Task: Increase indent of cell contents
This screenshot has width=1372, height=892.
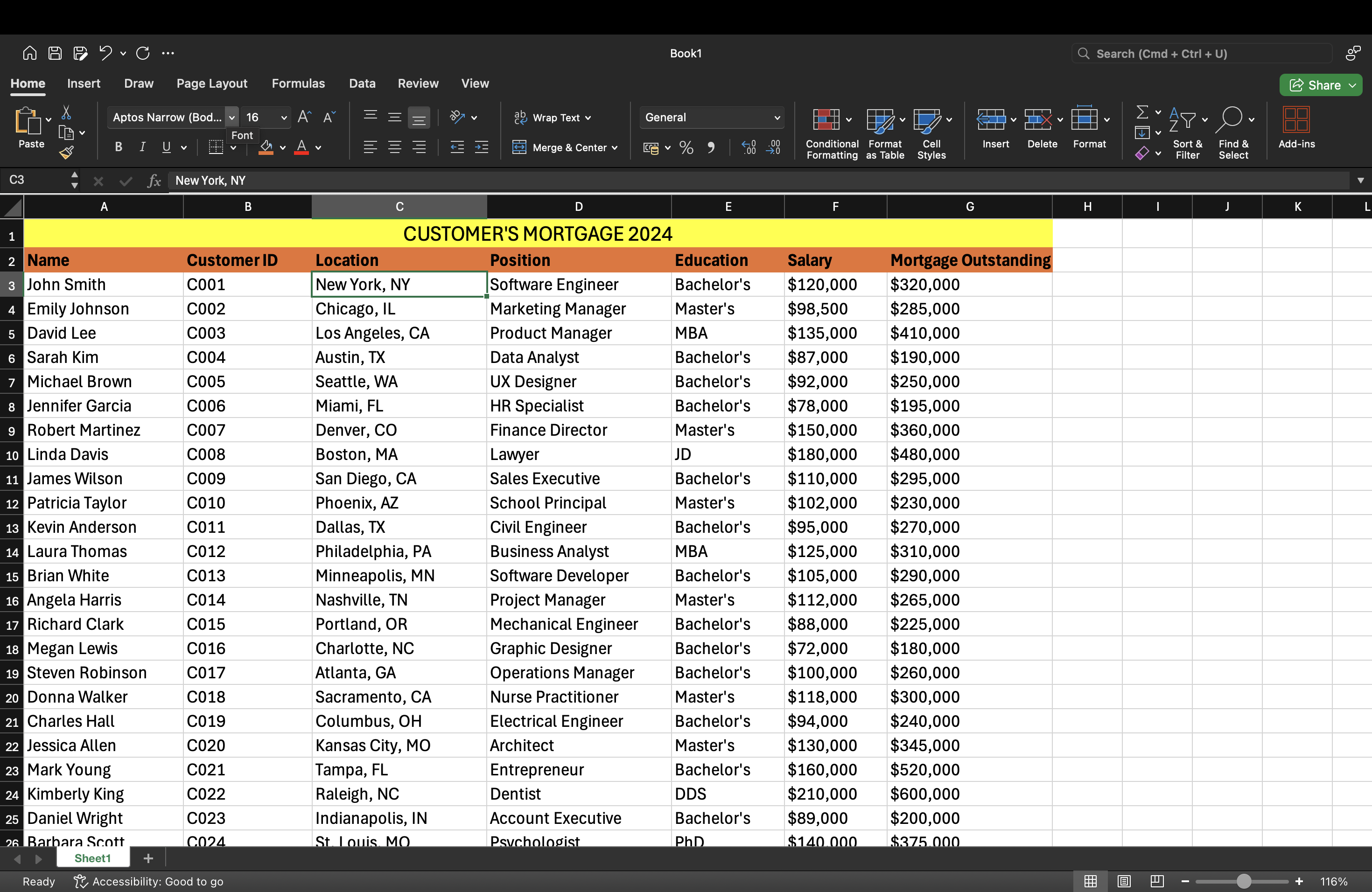Action: 481,147
